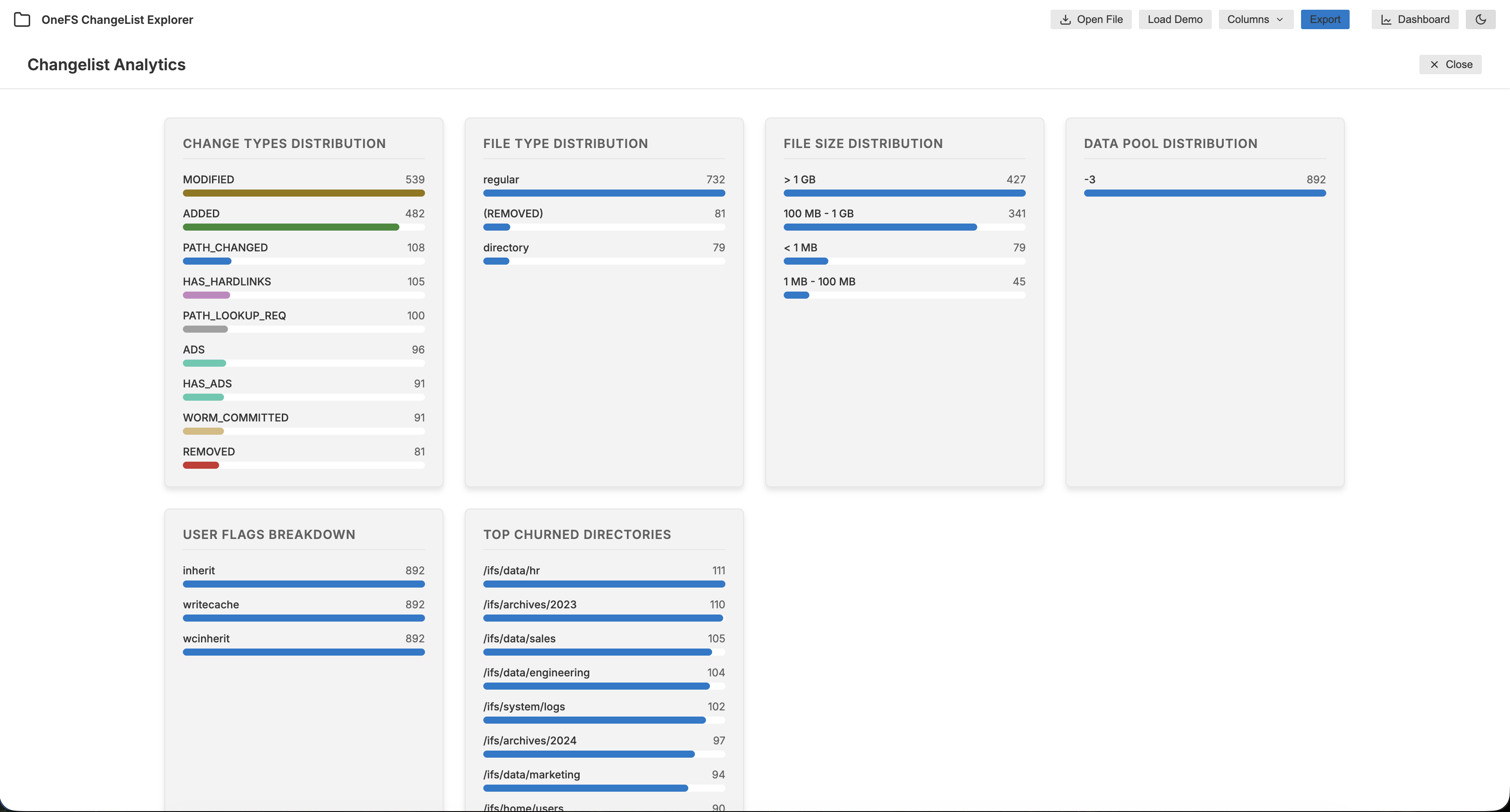Click the blue Export button
Viewport: 1510px width, 812px height.
(1325, 19)
